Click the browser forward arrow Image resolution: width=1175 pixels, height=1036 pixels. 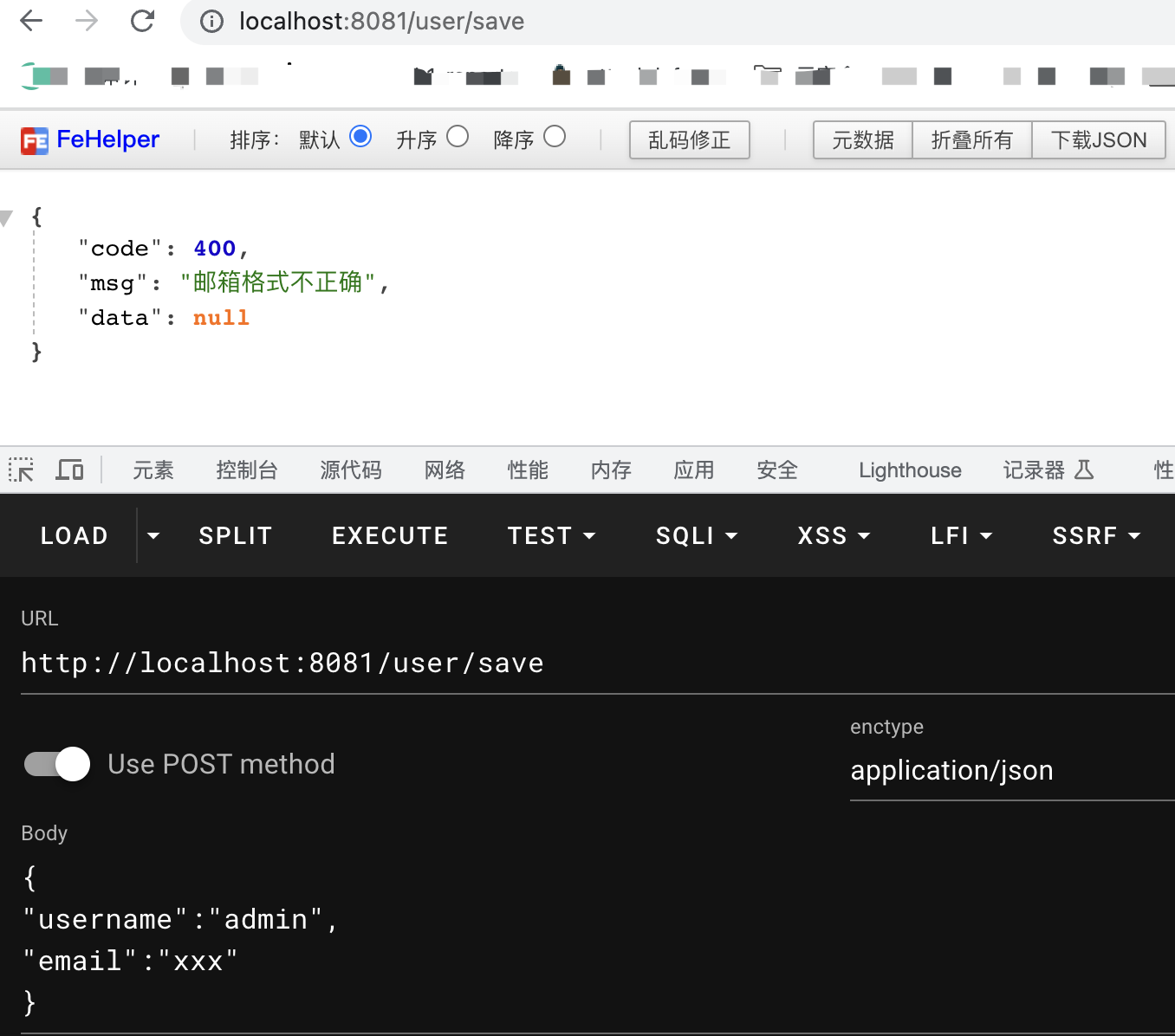(87, 21)
